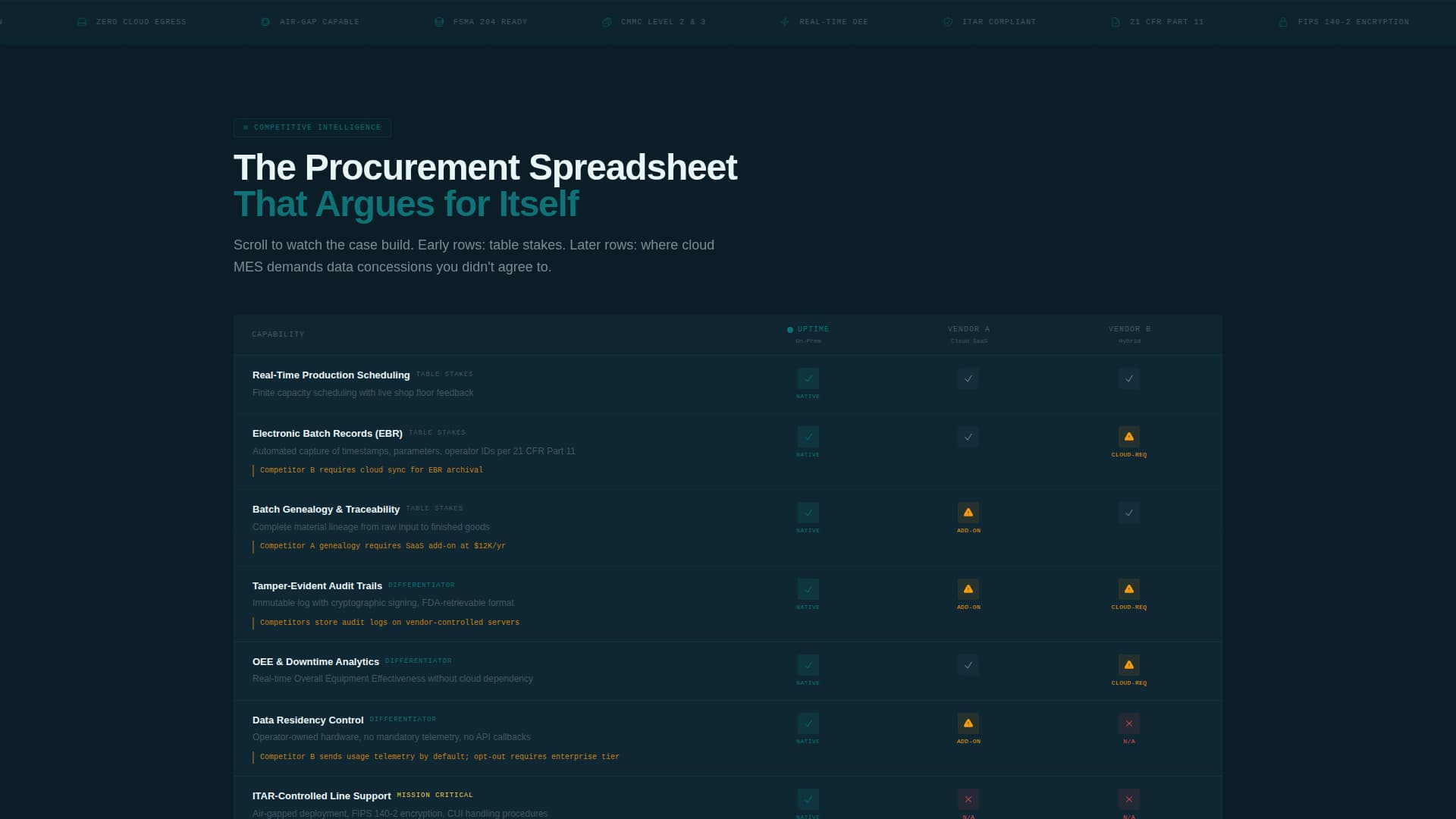
Task: Click Data Residency Control row title
Action: 308,720
